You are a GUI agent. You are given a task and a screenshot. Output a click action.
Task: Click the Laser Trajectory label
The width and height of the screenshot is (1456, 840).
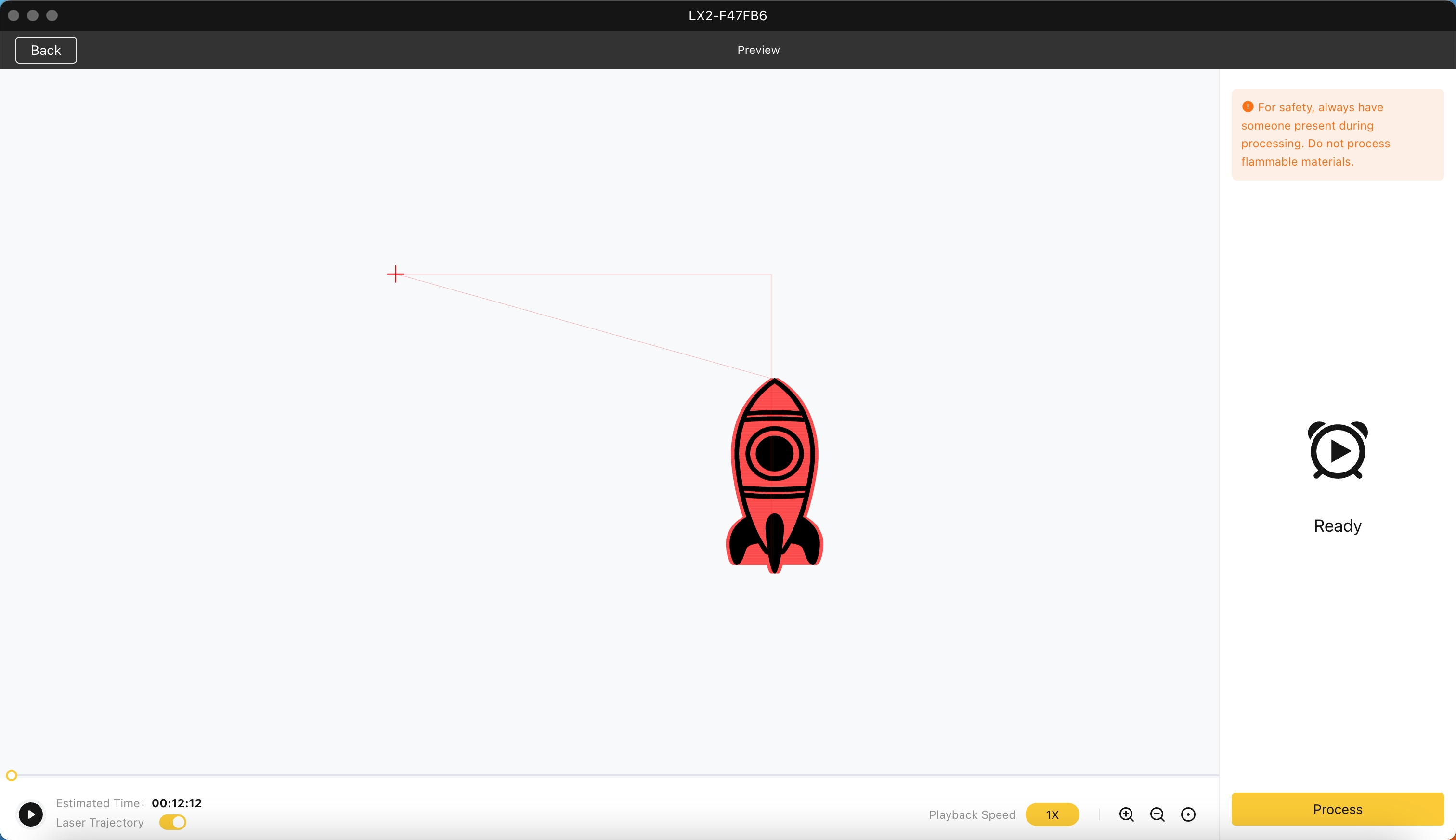[x=100, y=823]
